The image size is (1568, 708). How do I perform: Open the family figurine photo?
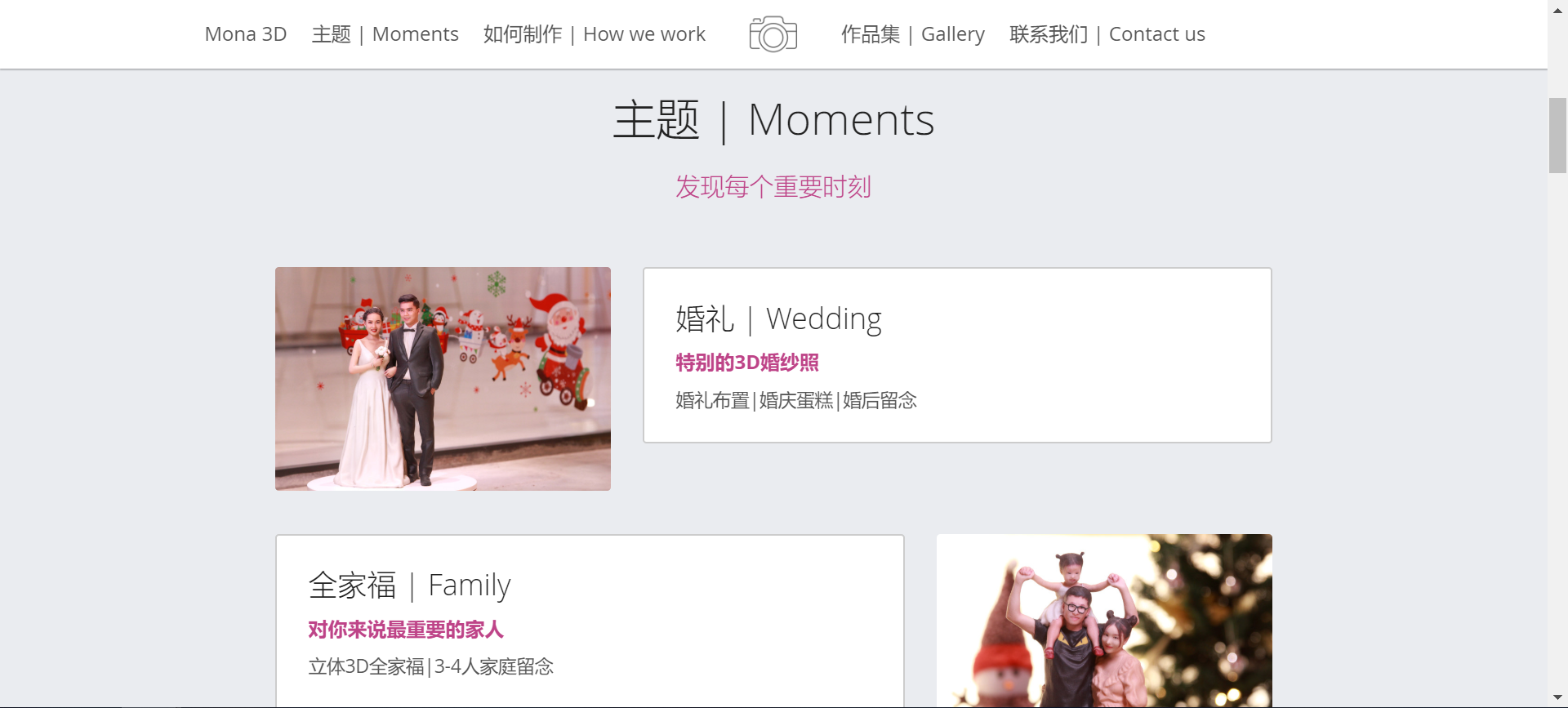(1104, 621)
